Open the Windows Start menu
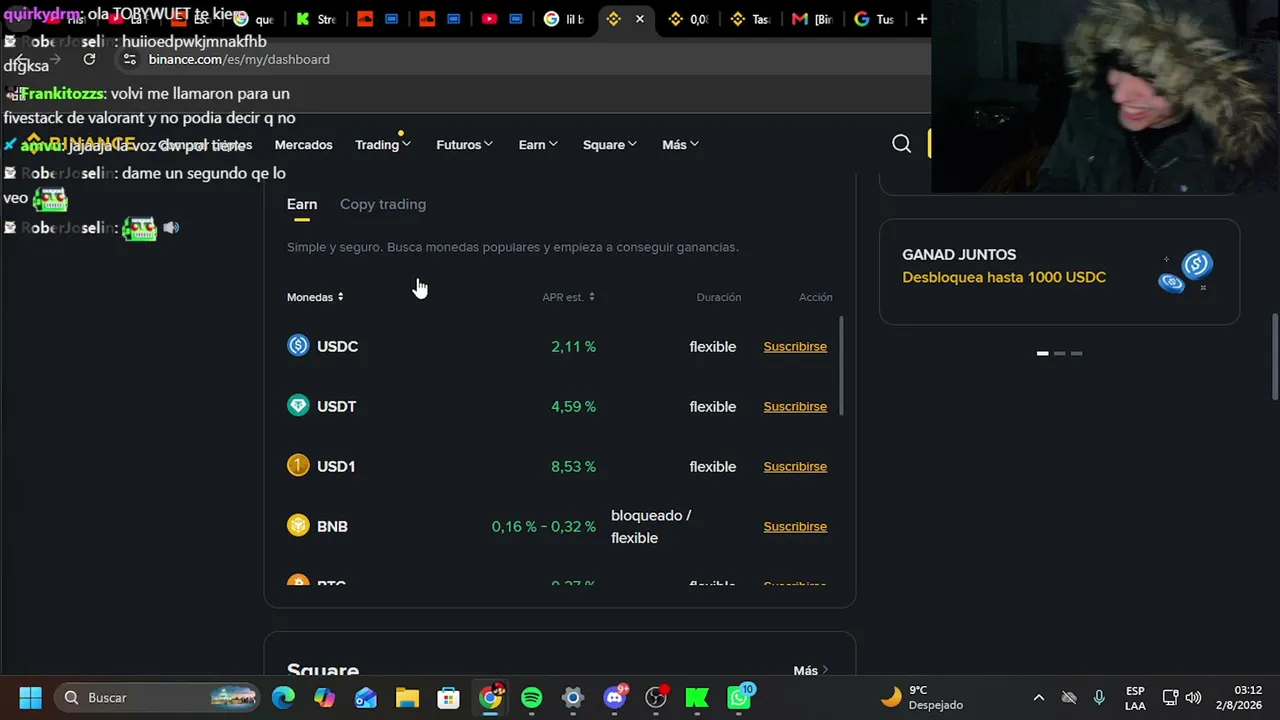The image size is (1280, 720). point(30,697)
